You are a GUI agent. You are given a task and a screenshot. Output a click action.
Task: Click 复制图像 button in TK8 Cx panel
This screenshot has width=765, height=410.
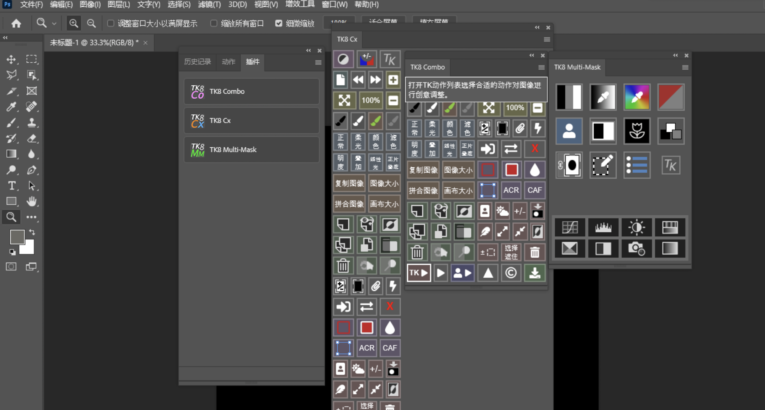tap(349, 184)
